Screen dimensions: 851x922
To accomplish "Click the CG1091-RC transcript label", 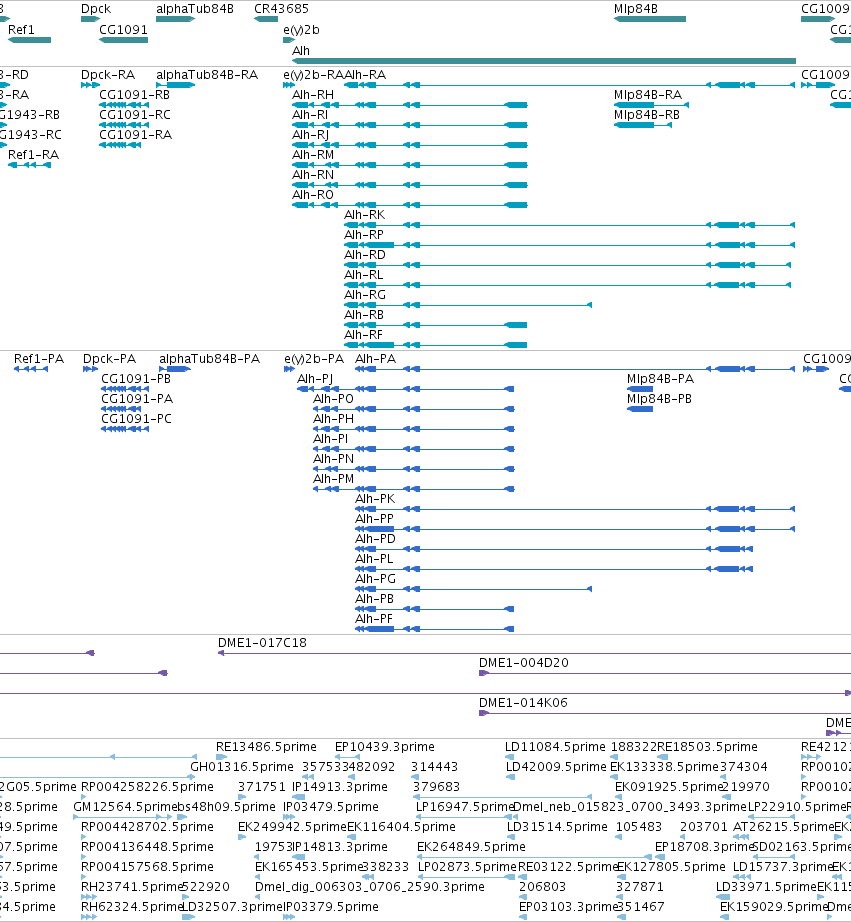I will (x=135, y=115).
